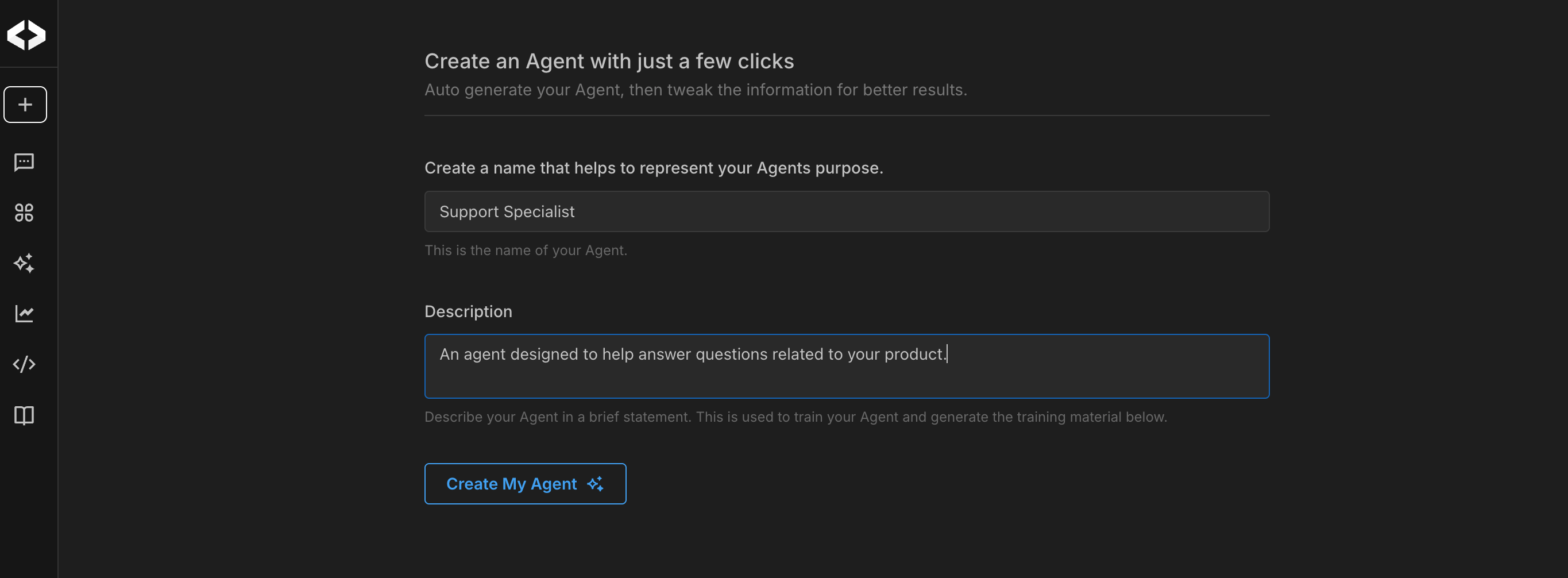The width and height of the screenshot is (1568, 578).
Task: Focus the Support Specialist name field
Action: (x=846, y=211)
